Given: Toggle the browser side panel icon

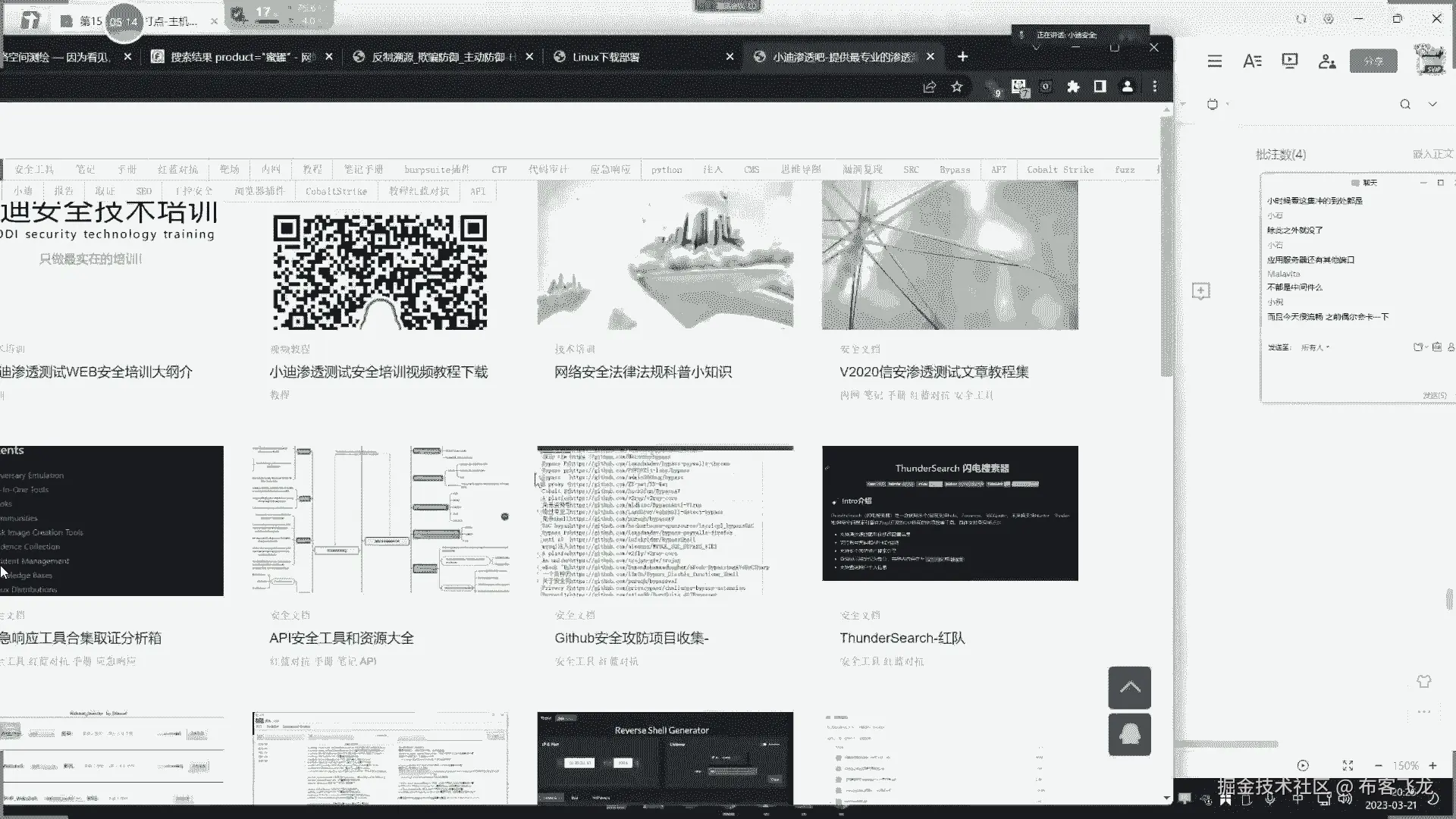Looking at the screenshot, I should [x=1100, y=87].
